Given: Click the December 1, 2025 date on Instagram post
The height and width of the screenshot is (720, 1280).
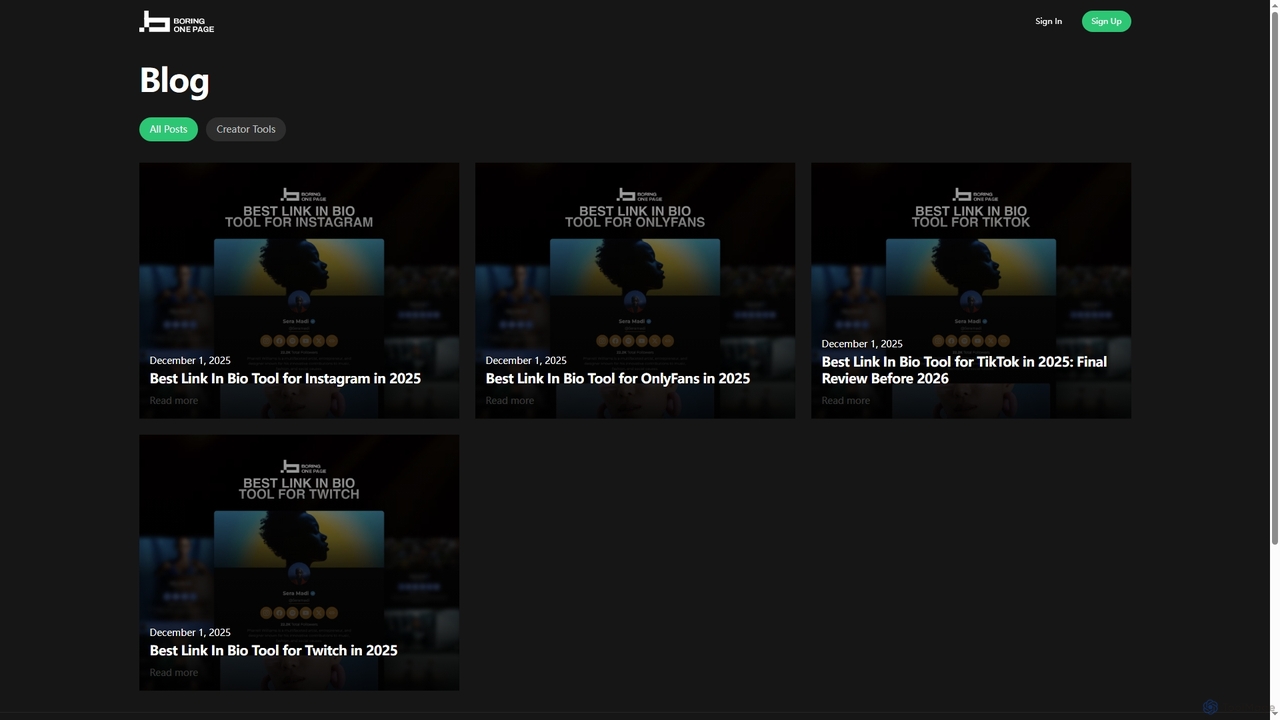Looking at the screenshot, I should [190, 360].
